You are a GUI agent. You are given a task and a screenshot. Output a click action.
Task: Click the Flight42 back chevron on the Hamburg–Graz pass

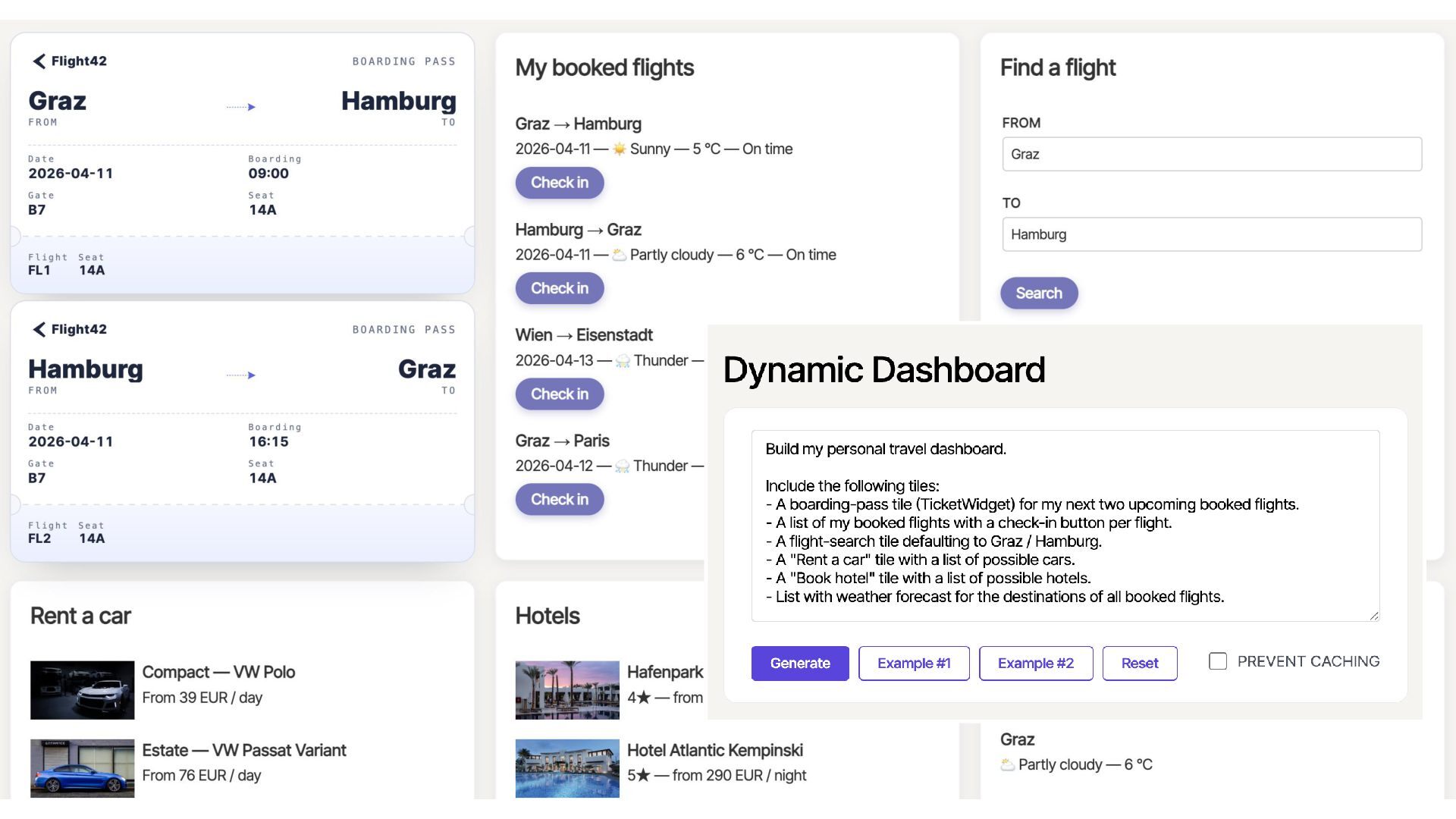(x=39, y=329)
